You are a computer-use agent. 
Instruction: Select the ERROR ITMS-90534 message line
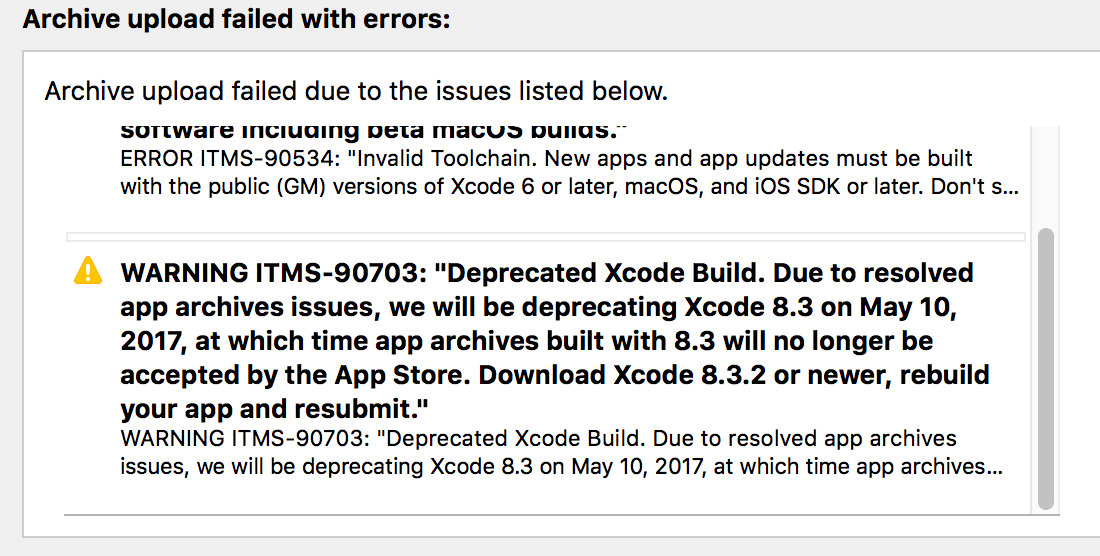pyautogui.click(x=569, y=172)
